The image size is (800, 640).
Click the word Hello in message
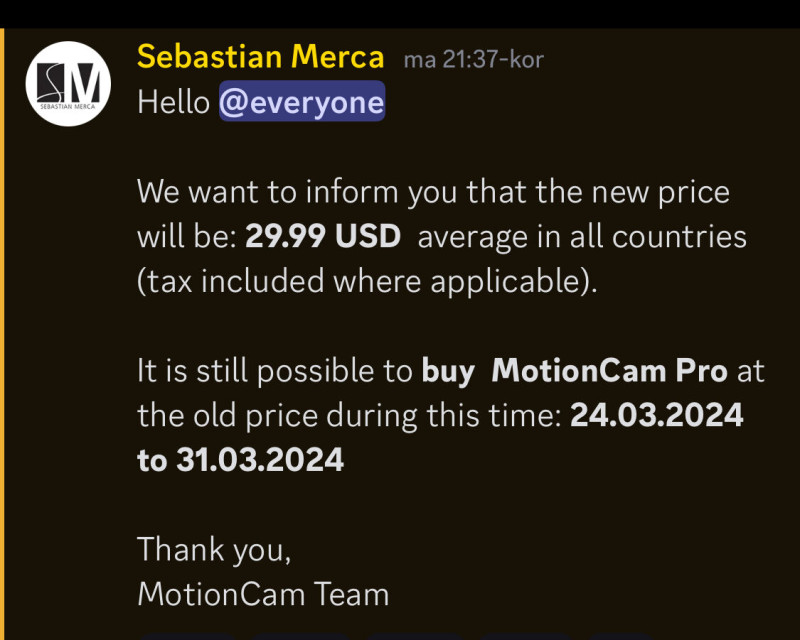click(x=173, y=102)
